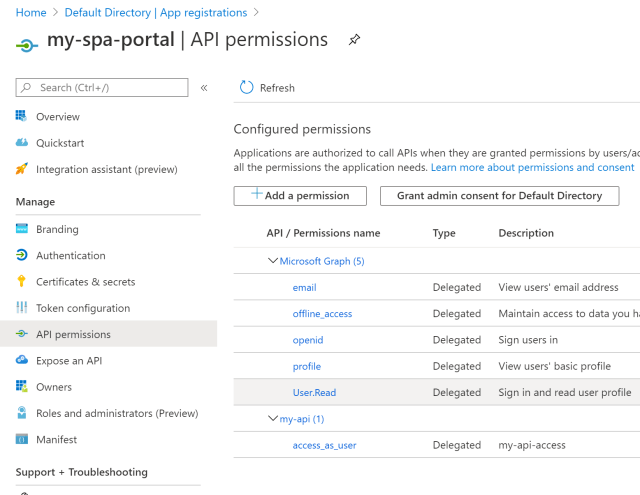Open the Branding menu item
The height and width of the screenshot is (495, 640).
(x=57, y=230)
